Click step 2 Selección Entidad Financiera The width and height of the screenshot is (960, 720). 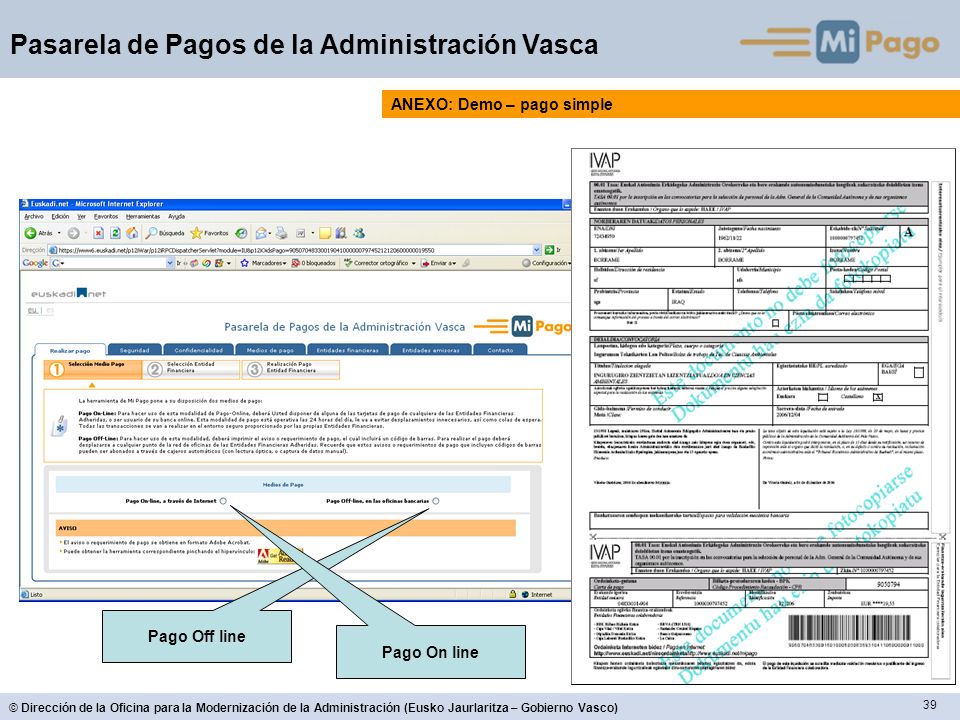[192, 369]
